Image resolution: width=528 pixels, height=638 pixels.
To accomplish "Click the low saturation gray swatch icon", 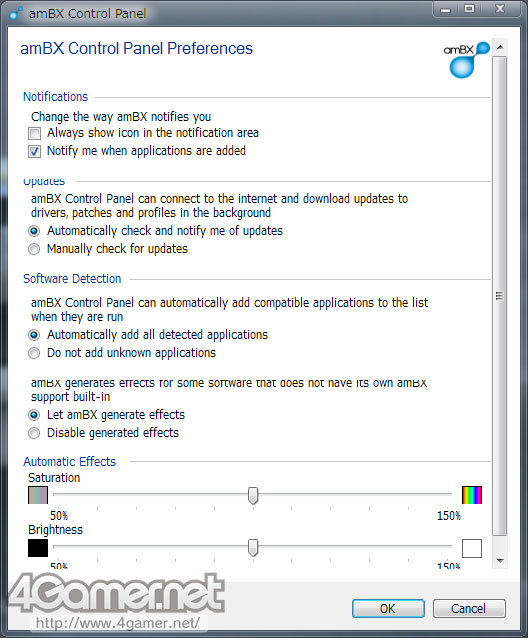I will (x=38, y=495).
